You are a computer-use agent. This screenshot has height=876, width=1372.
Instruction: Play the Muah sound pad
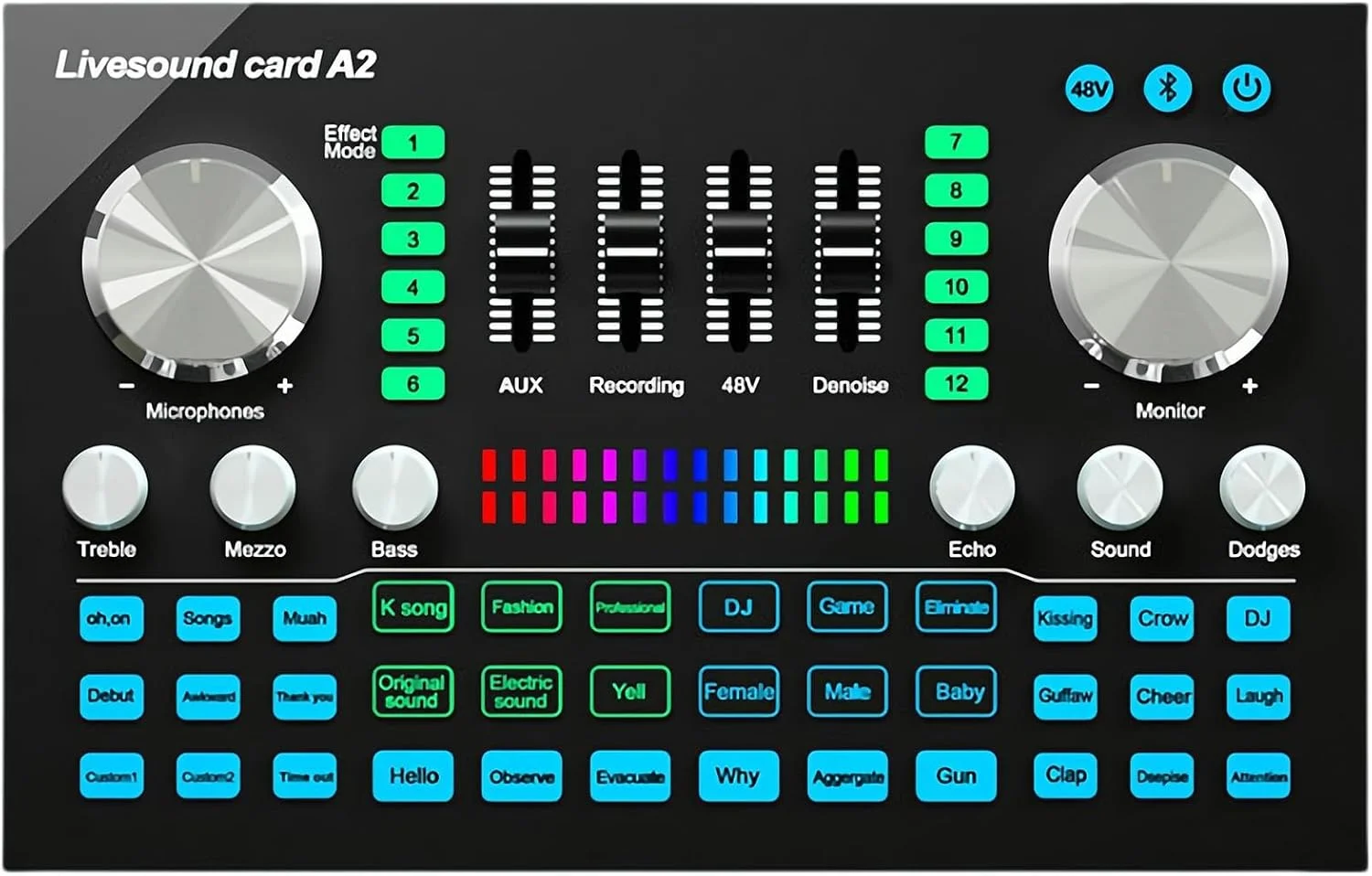(x=305, y=619)
